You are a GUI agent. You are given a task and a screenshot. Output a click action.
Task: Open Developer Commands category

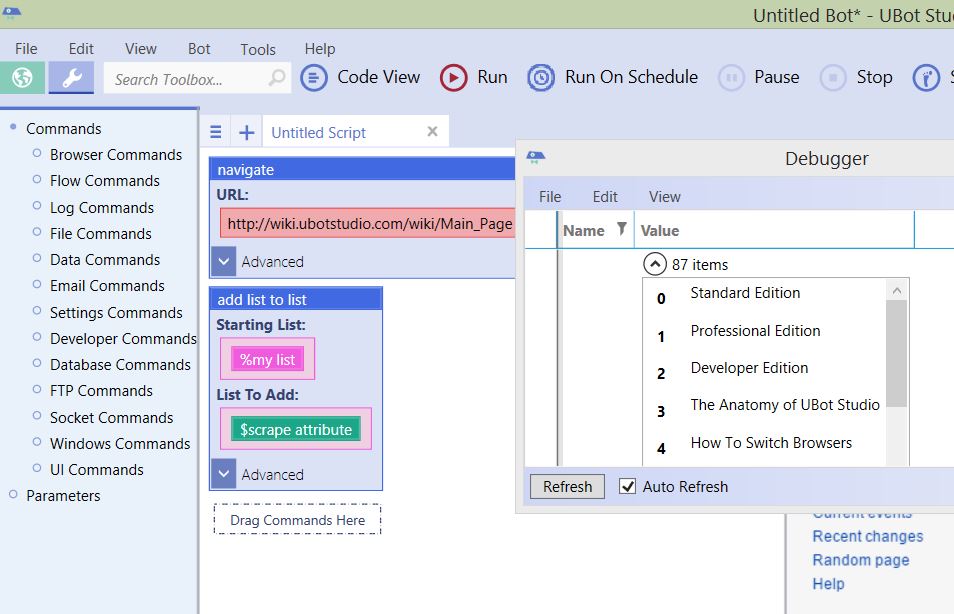coord(123,338)
